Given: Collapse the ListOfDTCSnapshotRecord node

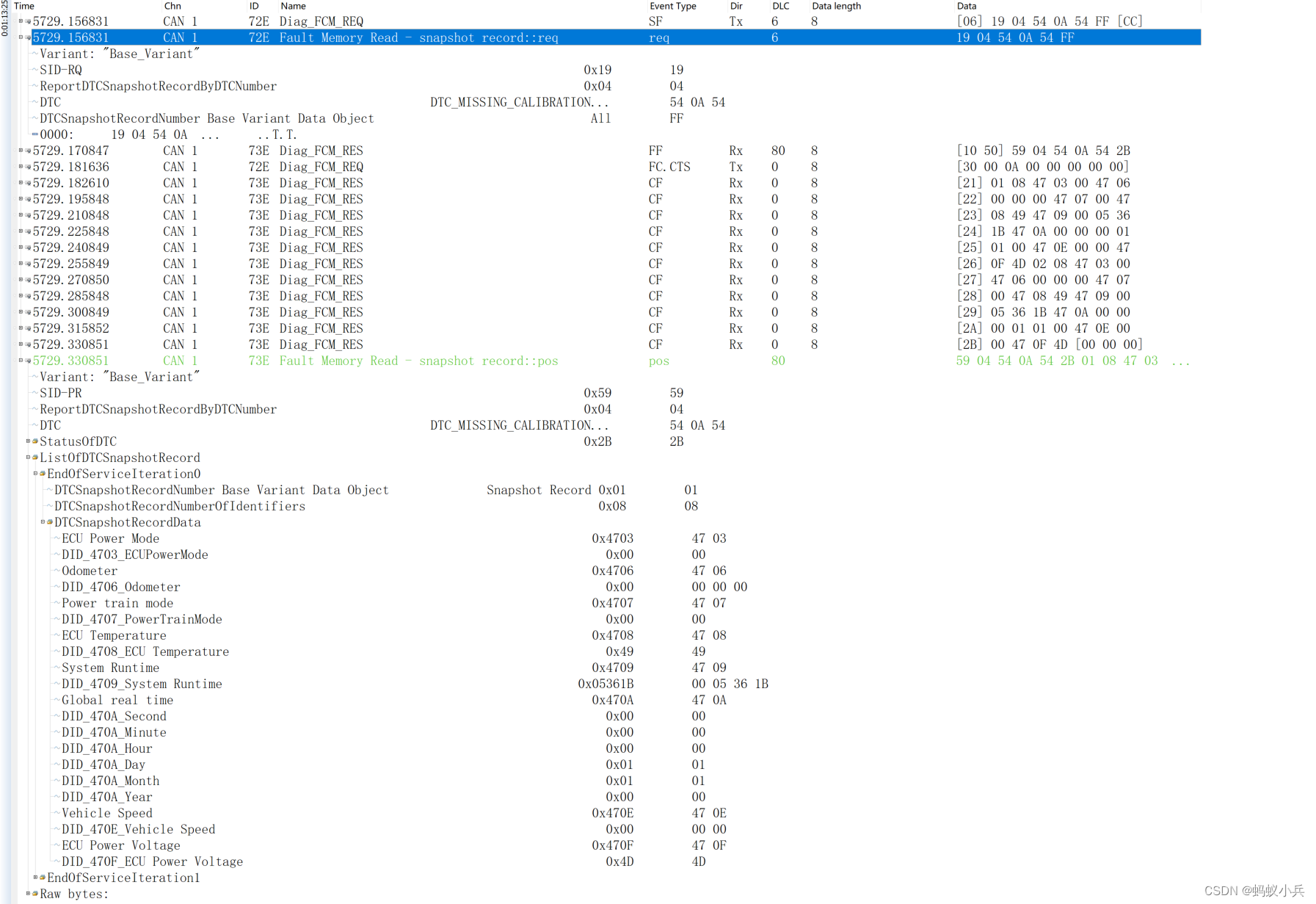Looking at the screenshot, I should tap(28, 458).
